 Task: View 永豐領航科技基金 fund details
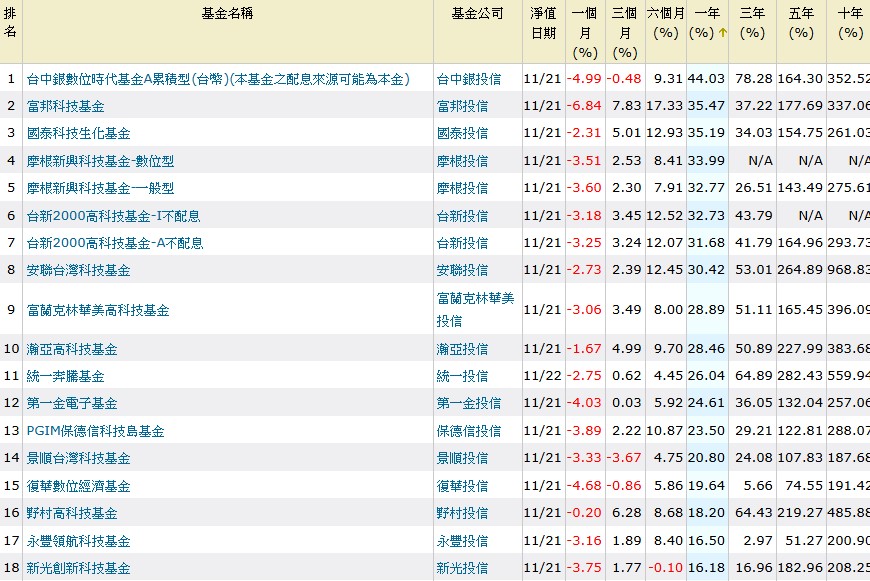coord(78,541)
